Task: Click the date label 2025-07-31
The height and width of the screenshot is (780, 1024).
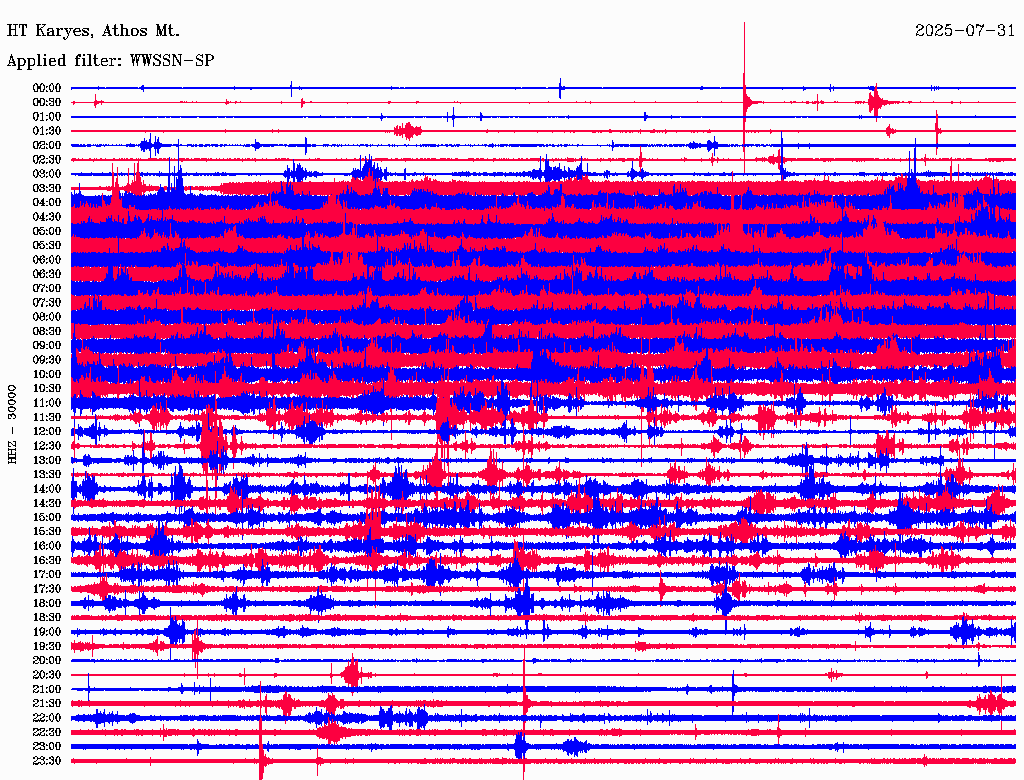Action: click(964, 31)
